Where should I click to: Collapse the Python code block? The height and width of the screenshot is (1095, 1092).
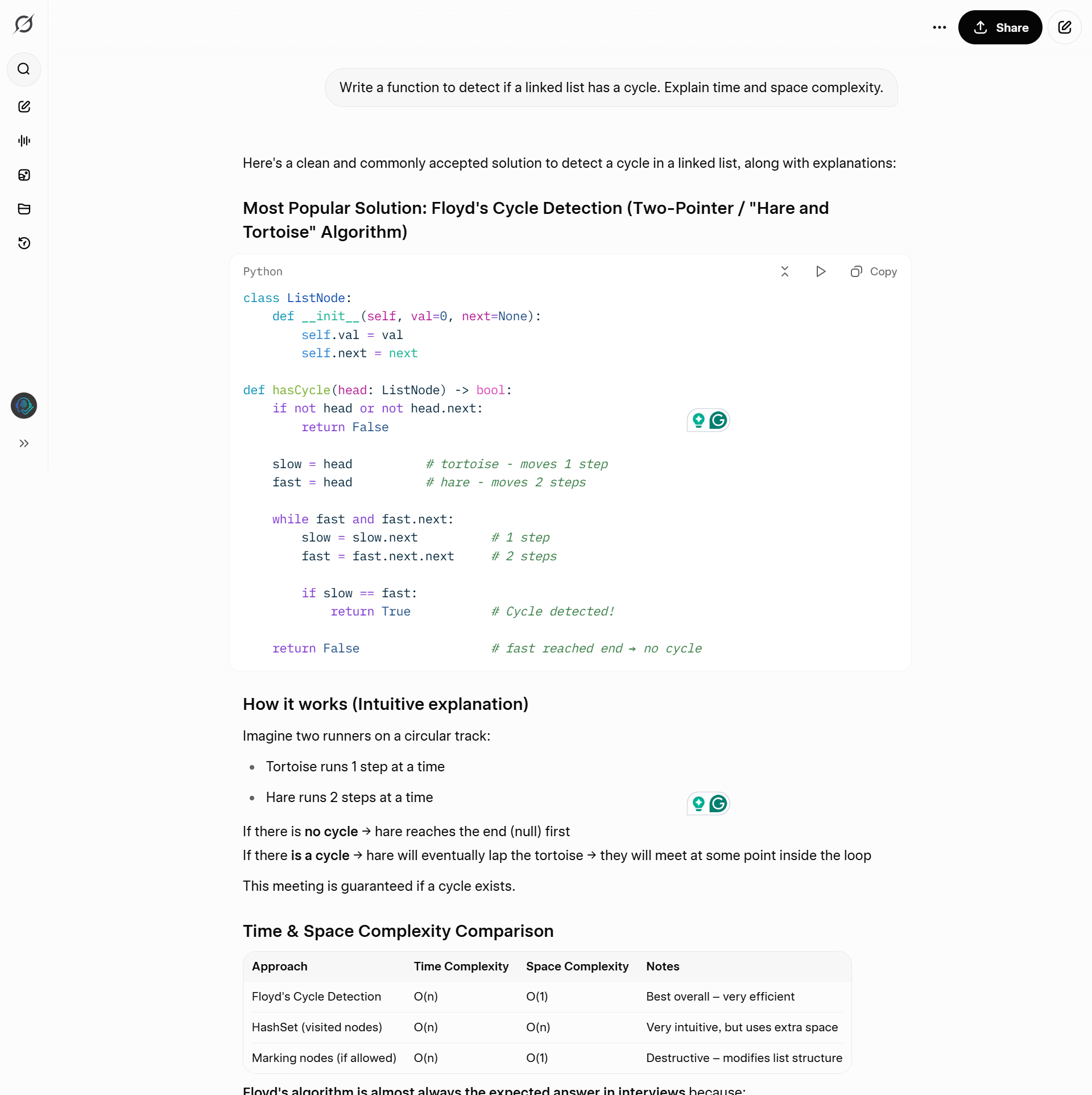(785, 271)
